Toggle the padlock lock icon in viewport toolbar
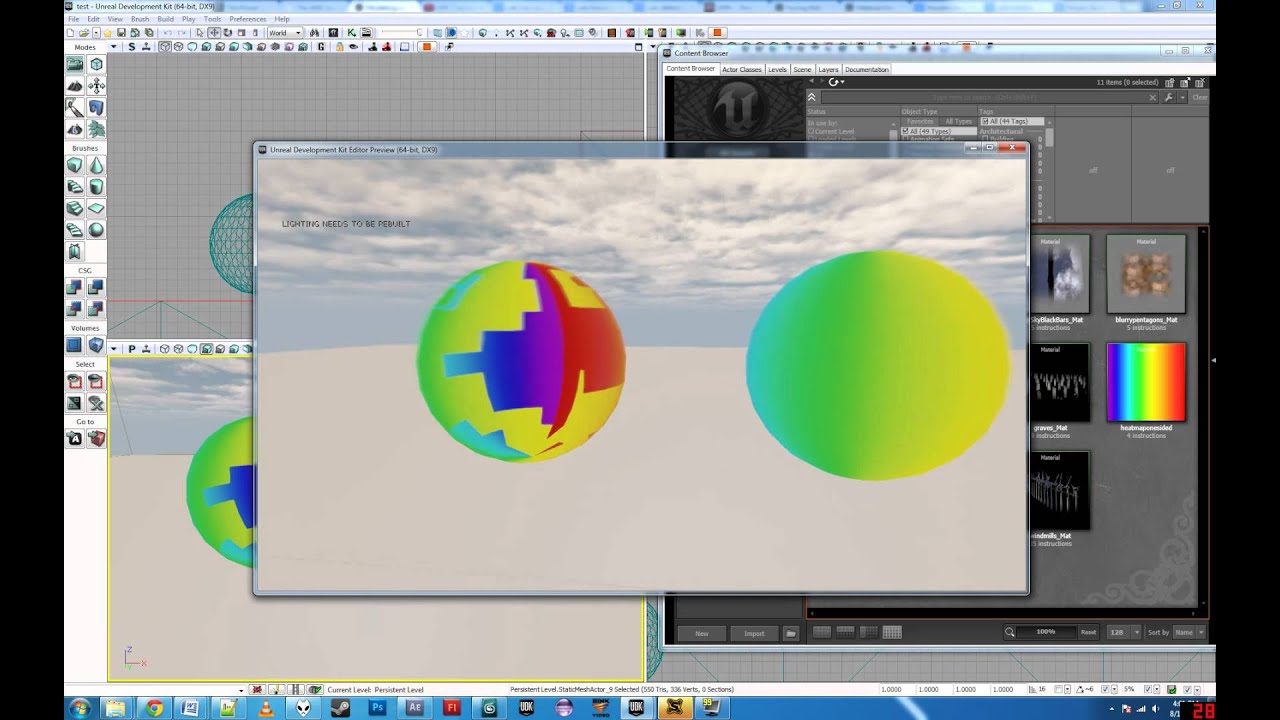1280x720 pixels. [x=340, y=47]
